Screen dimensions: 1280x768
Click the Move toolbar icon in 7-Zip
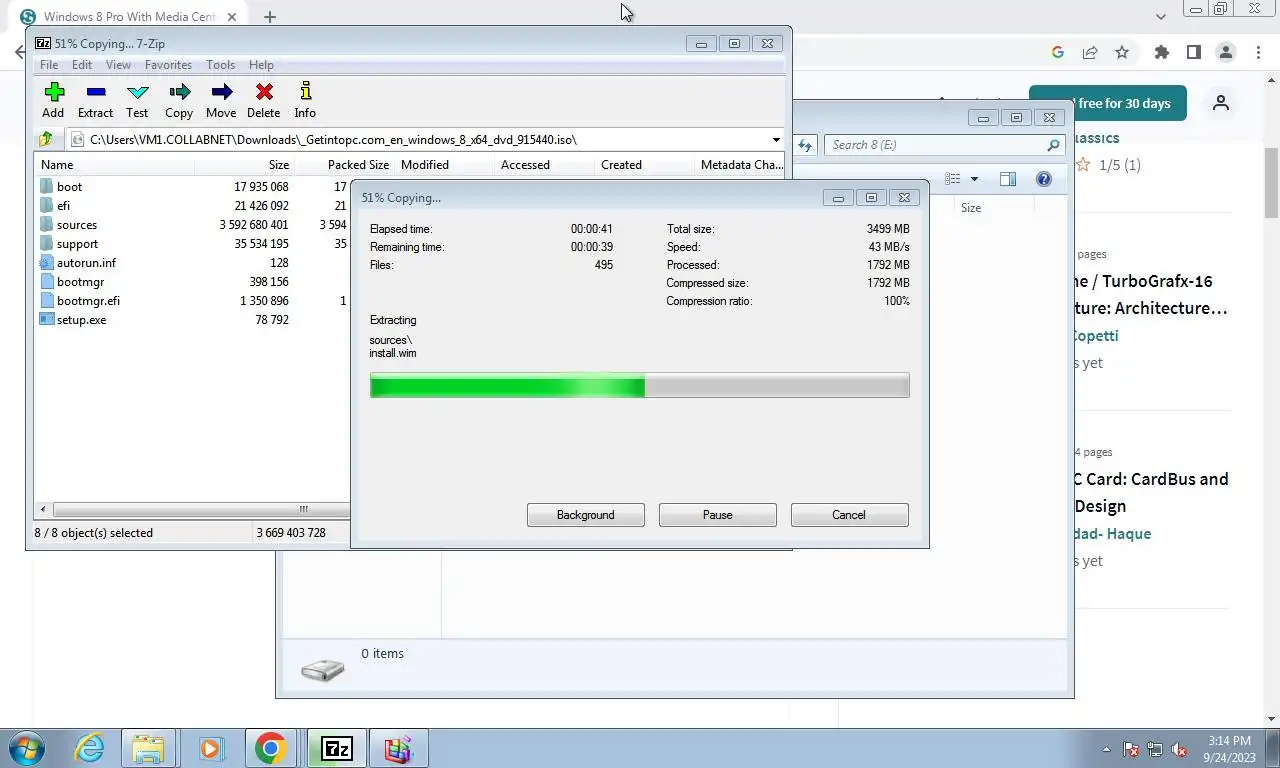(x=221, y=100)
